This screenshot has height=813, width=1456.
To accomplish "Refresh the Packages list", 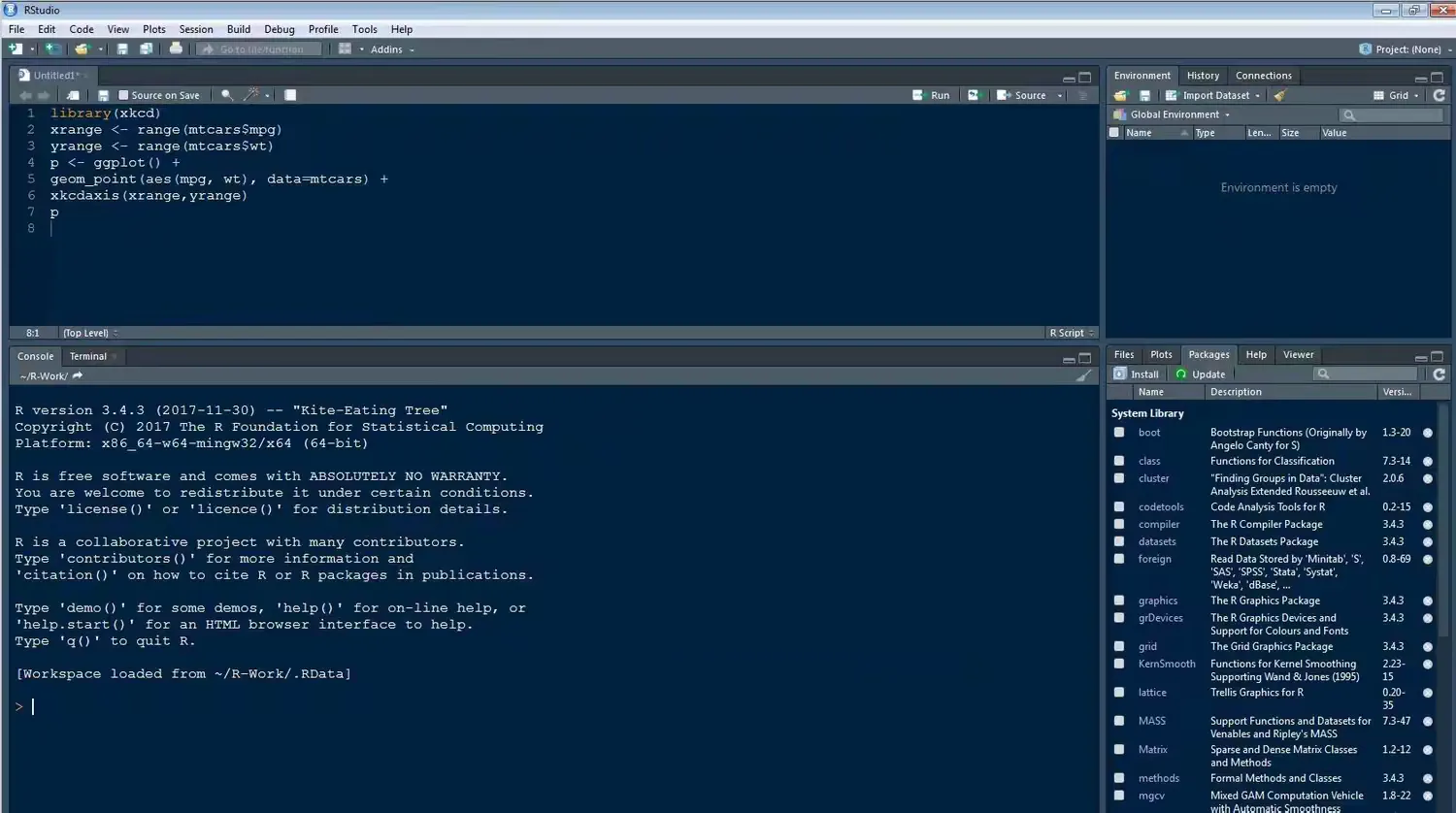I will pyautogui.click(x=1439, y=374).
